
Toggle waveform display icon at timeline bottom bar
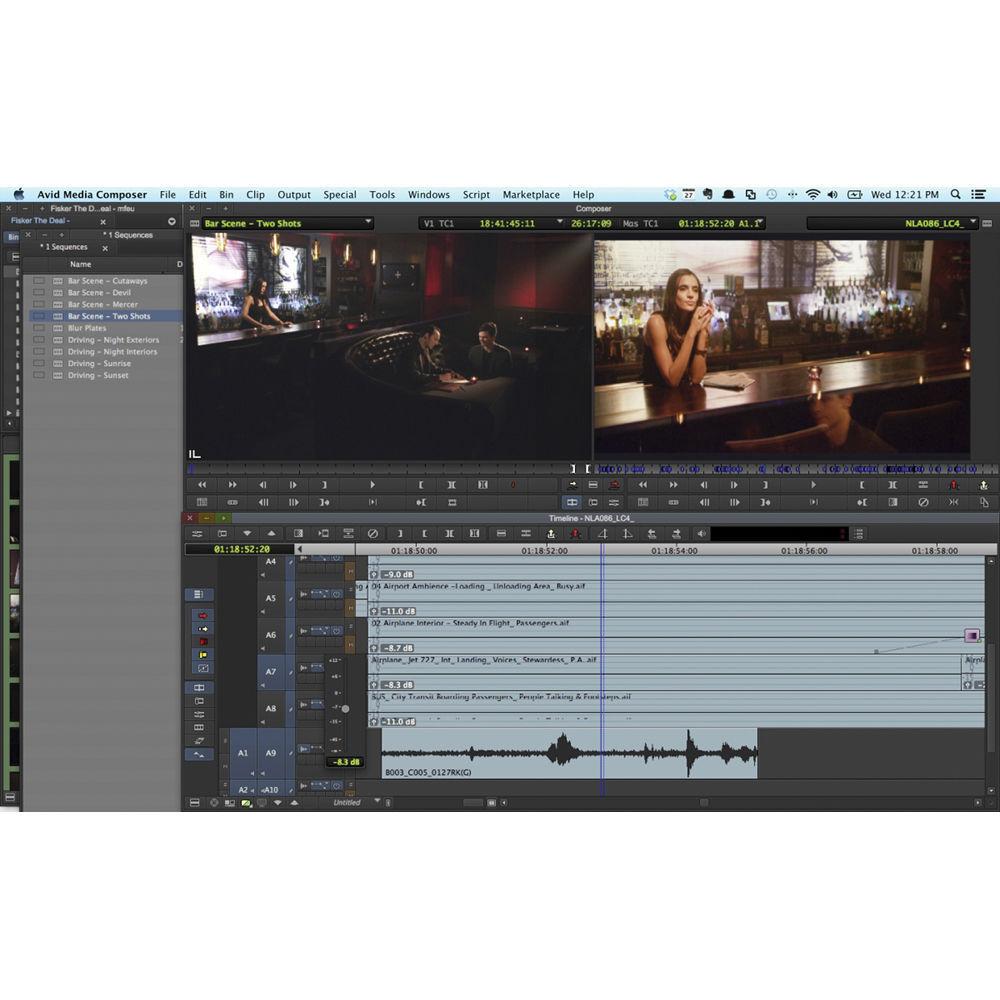[246, 801]
